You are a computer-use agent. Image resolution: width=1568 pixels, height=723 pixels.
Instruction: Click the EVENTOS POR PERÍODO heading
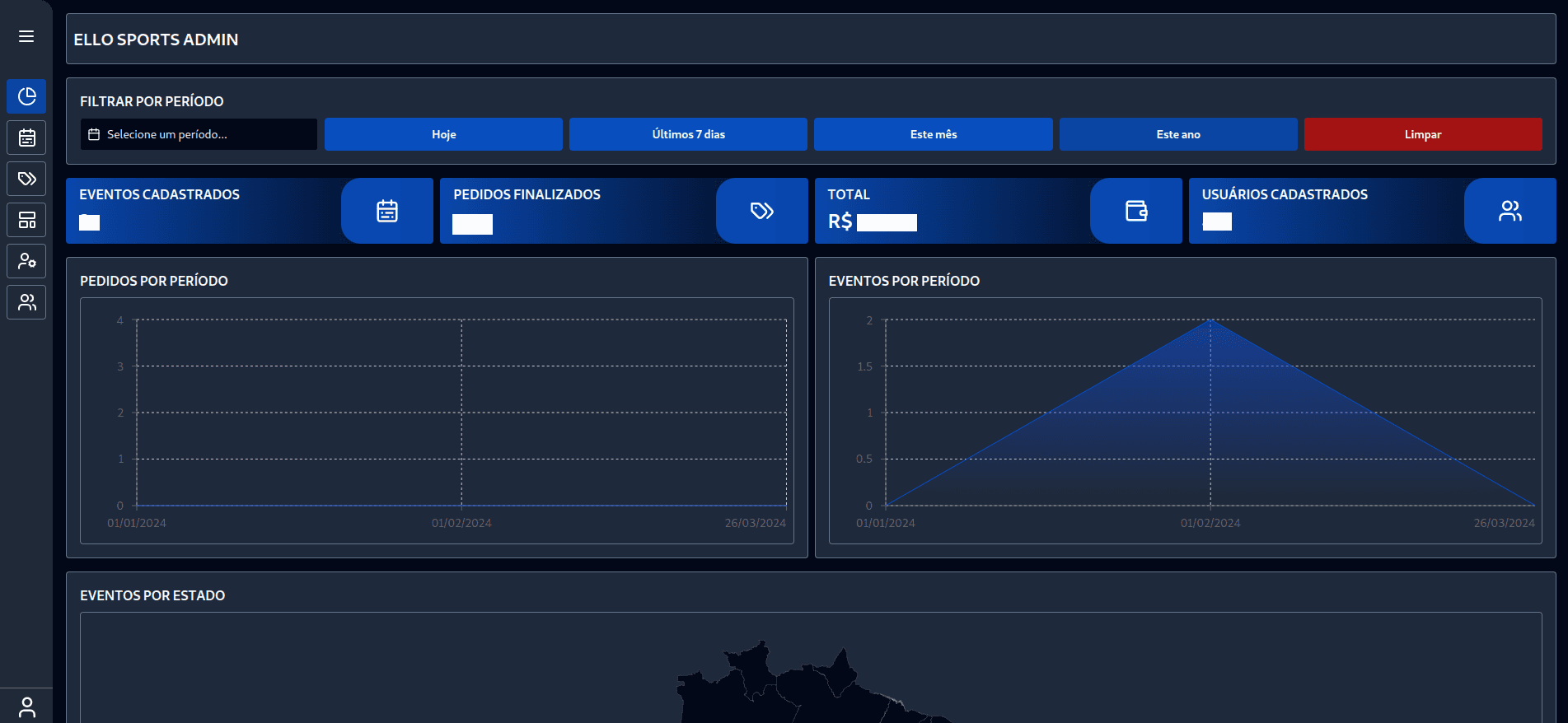pyautogui.click(x=904, y=281)
